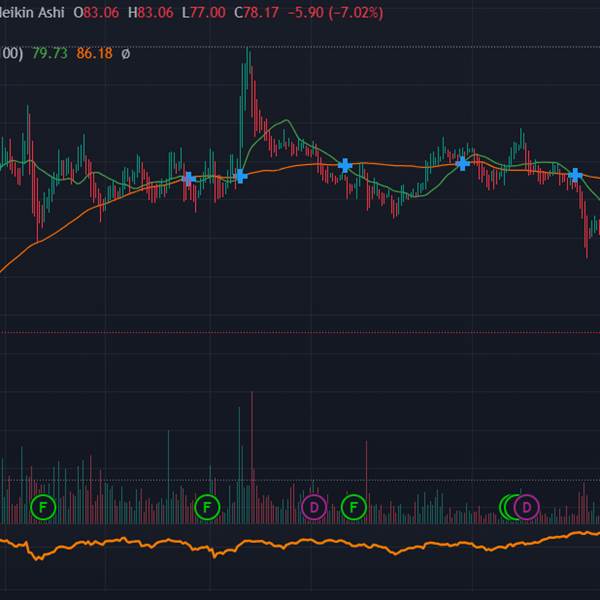Open the green F marker just right of the first D marker
The image size is (600, 600).
pyautogui.click(x=354, y=507)
